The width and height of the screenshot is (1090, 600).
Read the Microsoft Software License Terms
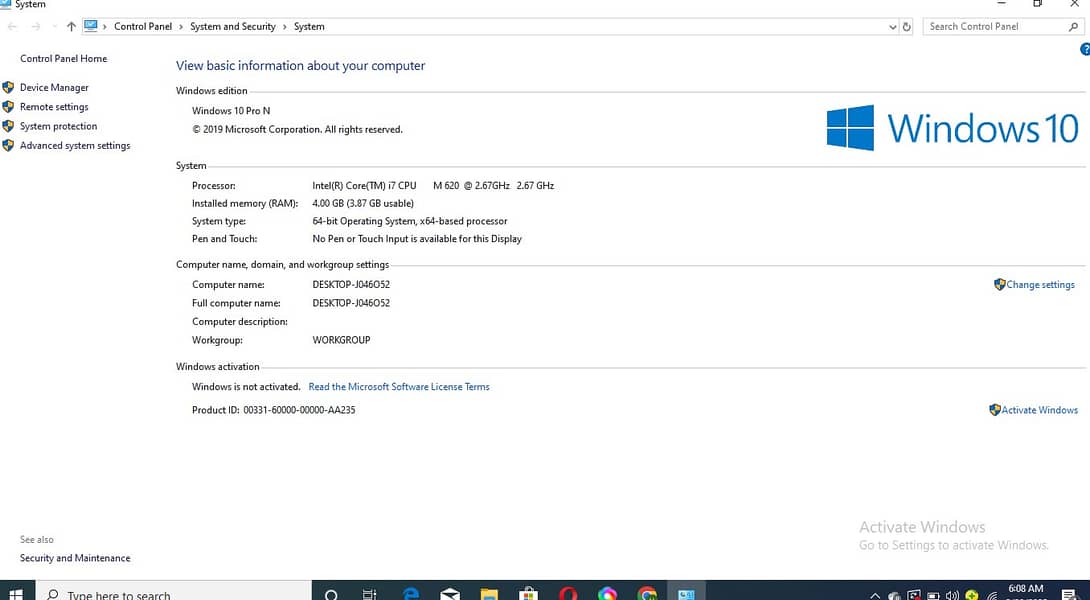click(x=399, y=387)
